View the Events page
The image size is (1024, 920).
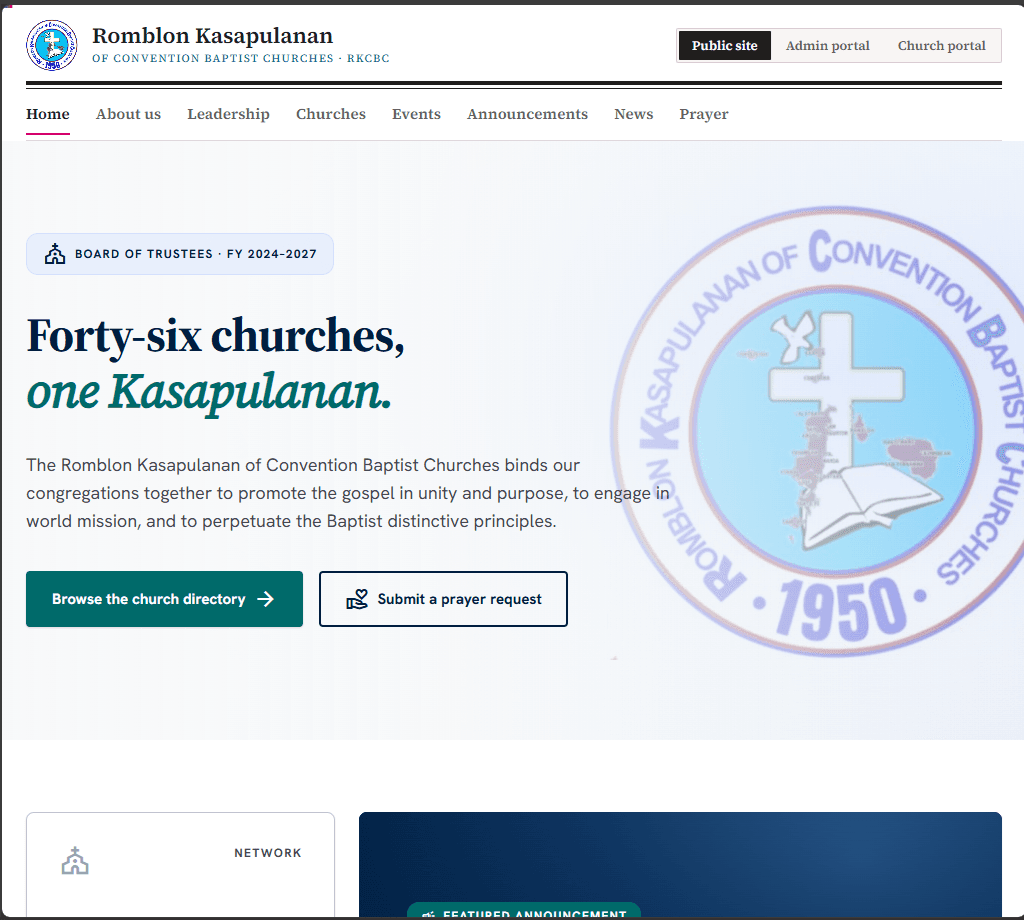click(416, 114)
